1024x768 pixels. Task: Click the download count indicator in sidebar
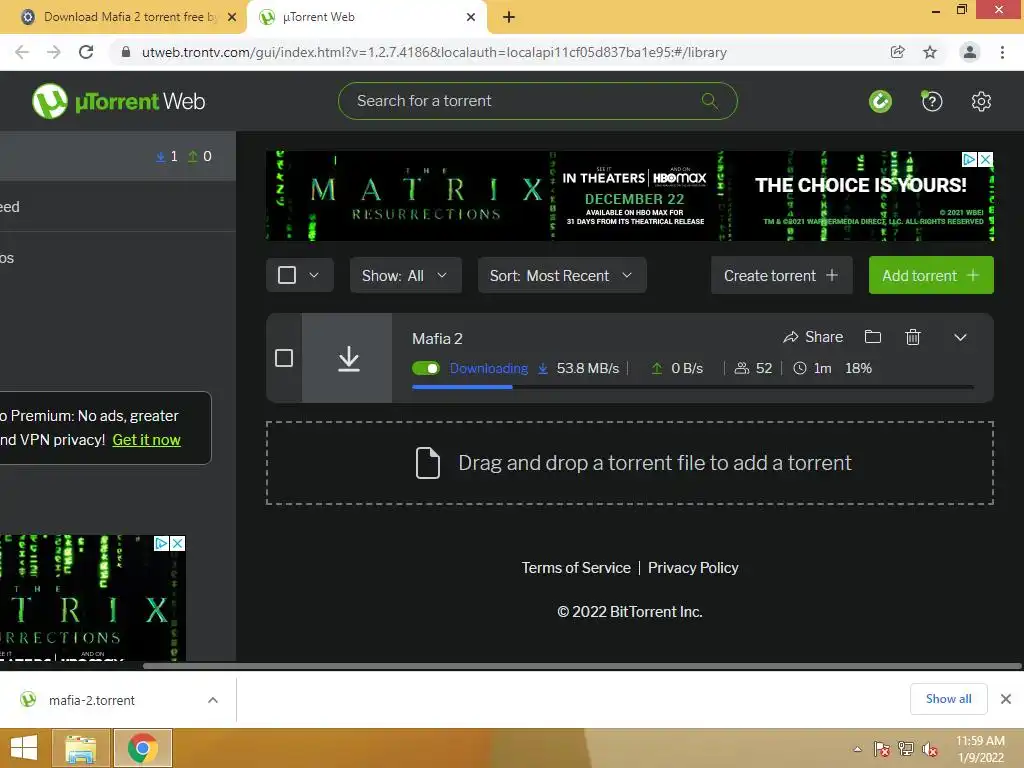(x=167, y=156)
